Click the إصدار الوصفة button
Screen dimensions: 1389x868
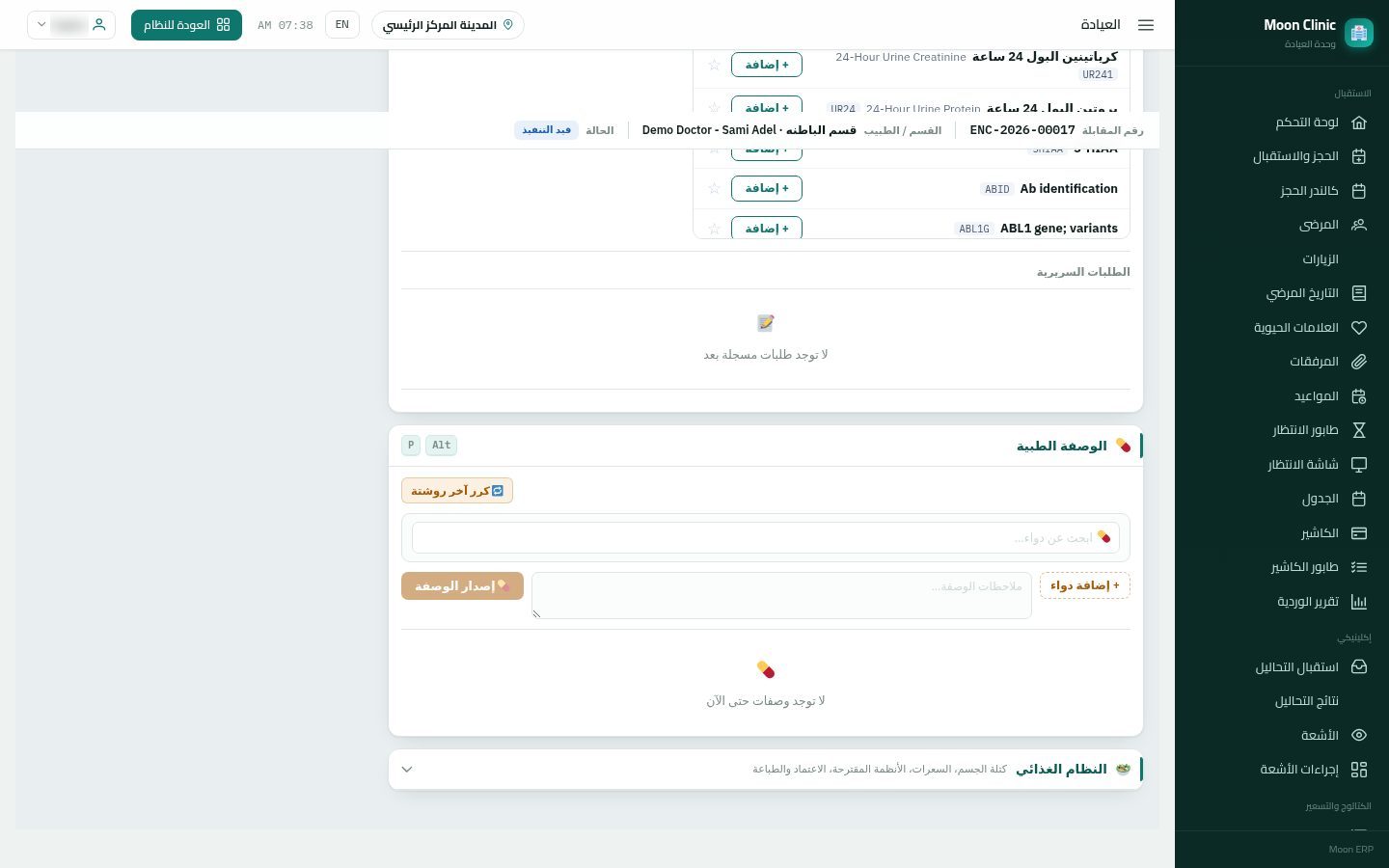(462, 586)
